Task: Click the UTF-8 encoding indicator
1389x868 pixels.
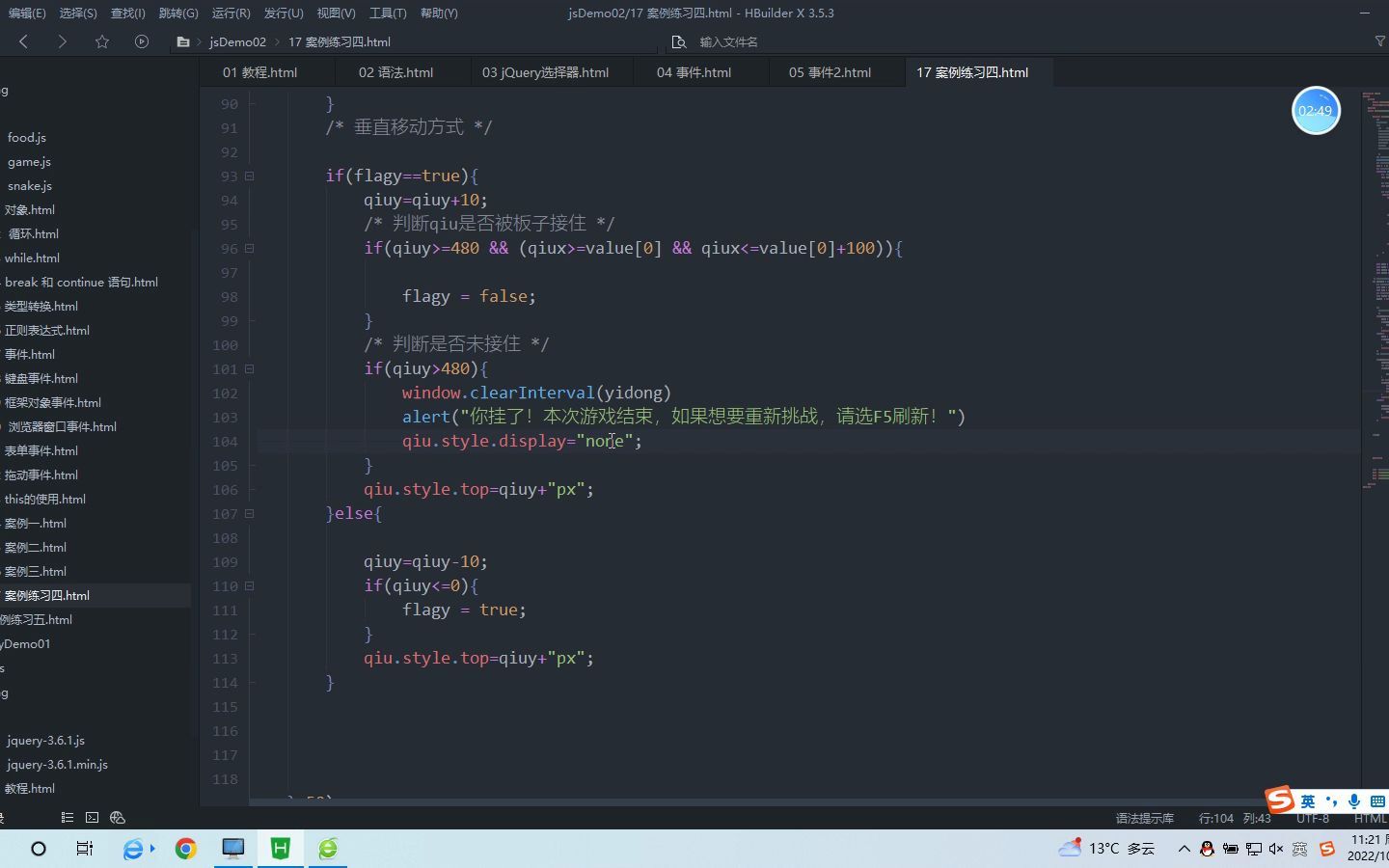Action: pos(1313,818)
